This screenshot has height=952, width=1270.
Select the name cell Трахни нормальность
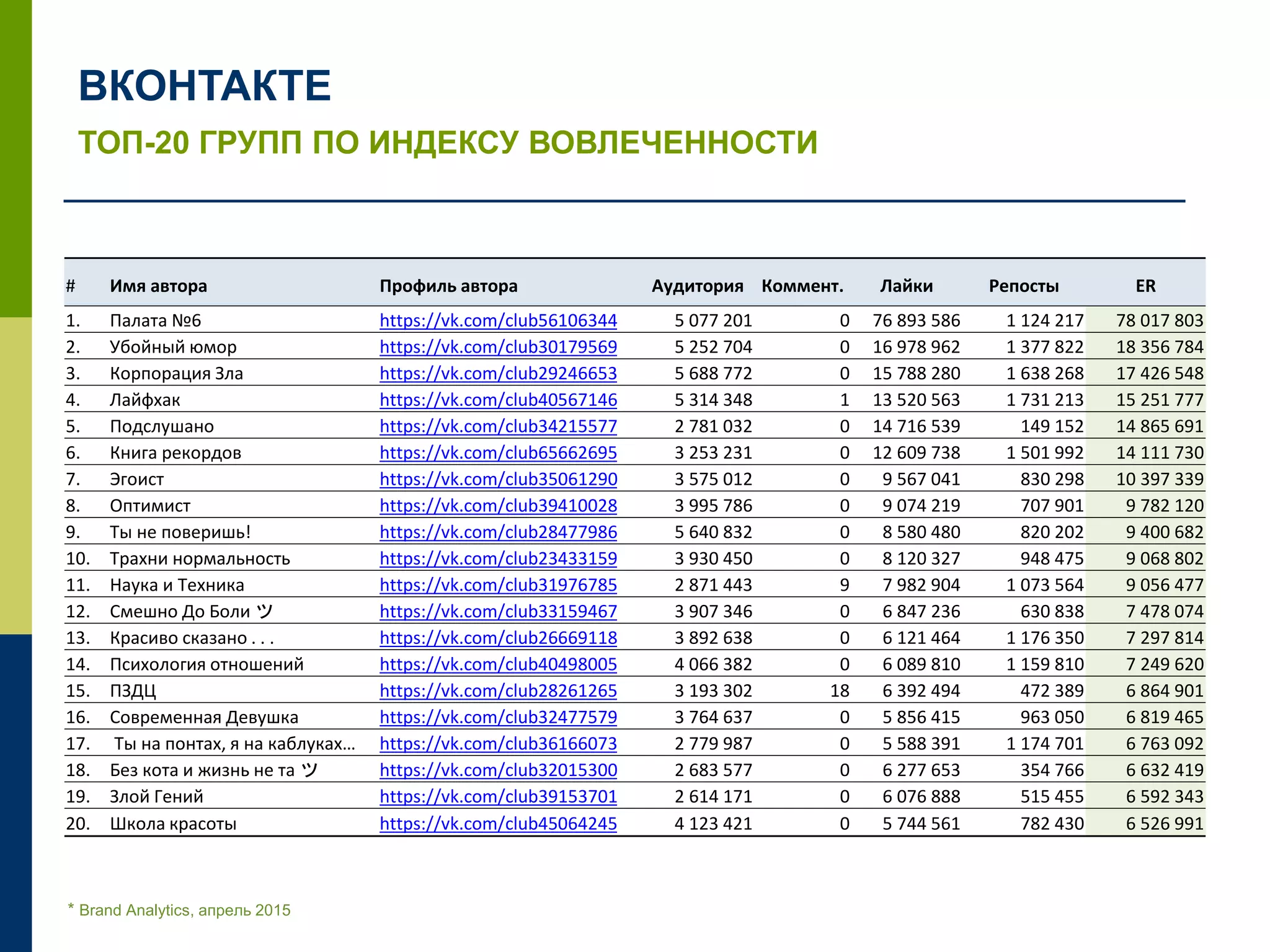coord(200,558)
